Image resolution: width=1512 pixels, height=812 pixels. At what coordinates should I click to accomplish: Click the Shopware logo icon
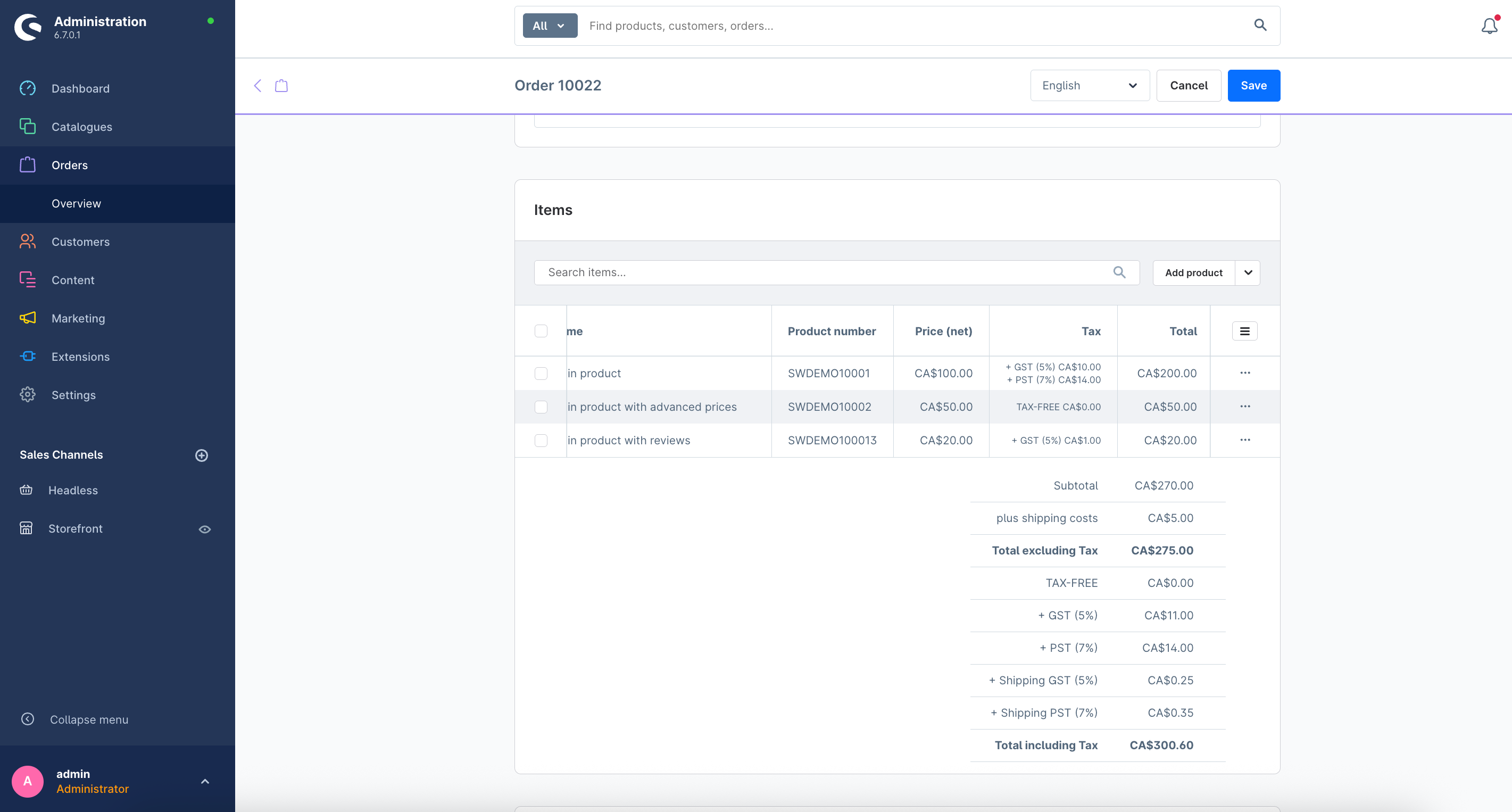click(x=28, y=27)
